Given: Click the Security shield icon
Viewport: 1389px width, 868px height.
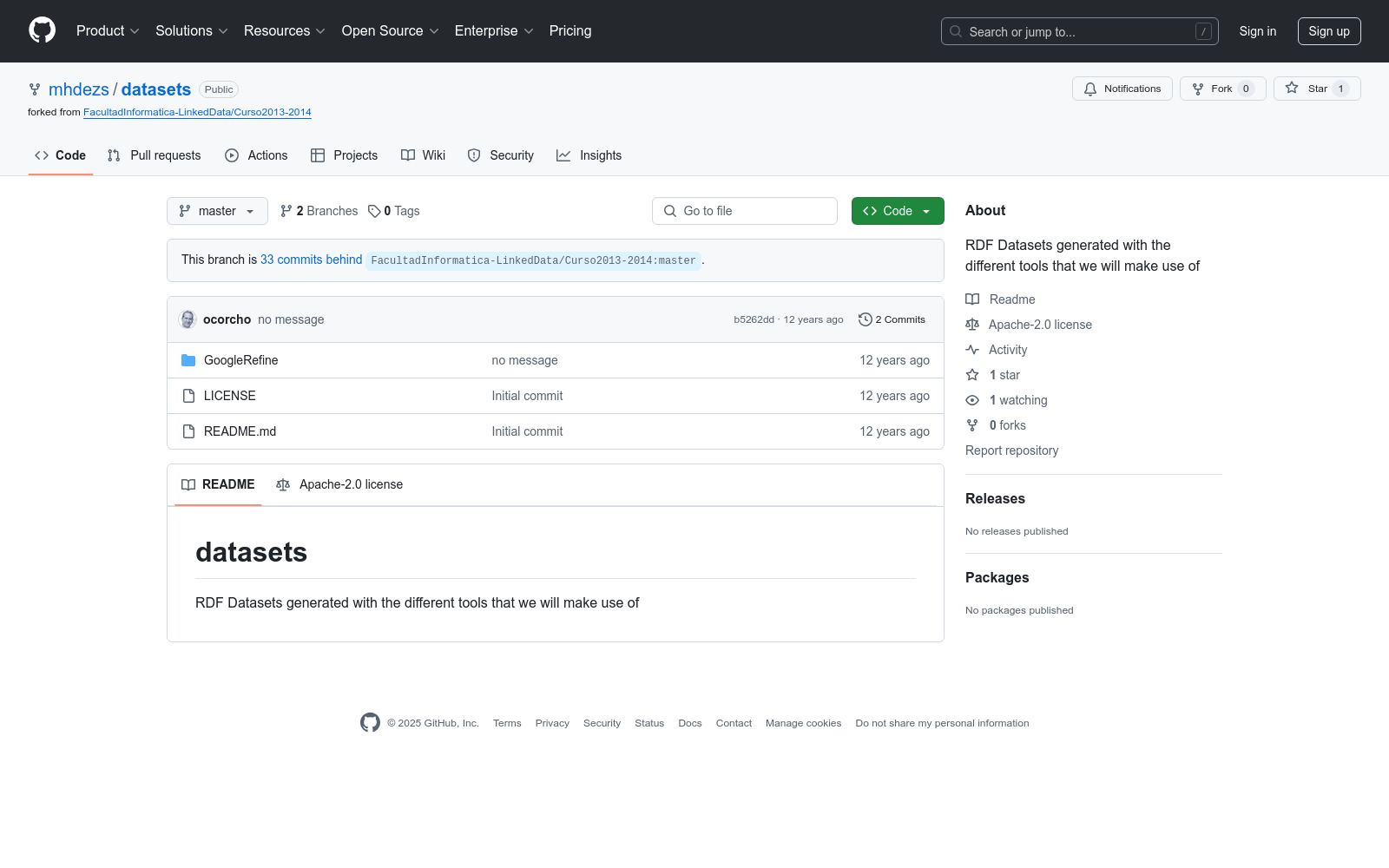Looking at the screenshot, I should 474,155.
